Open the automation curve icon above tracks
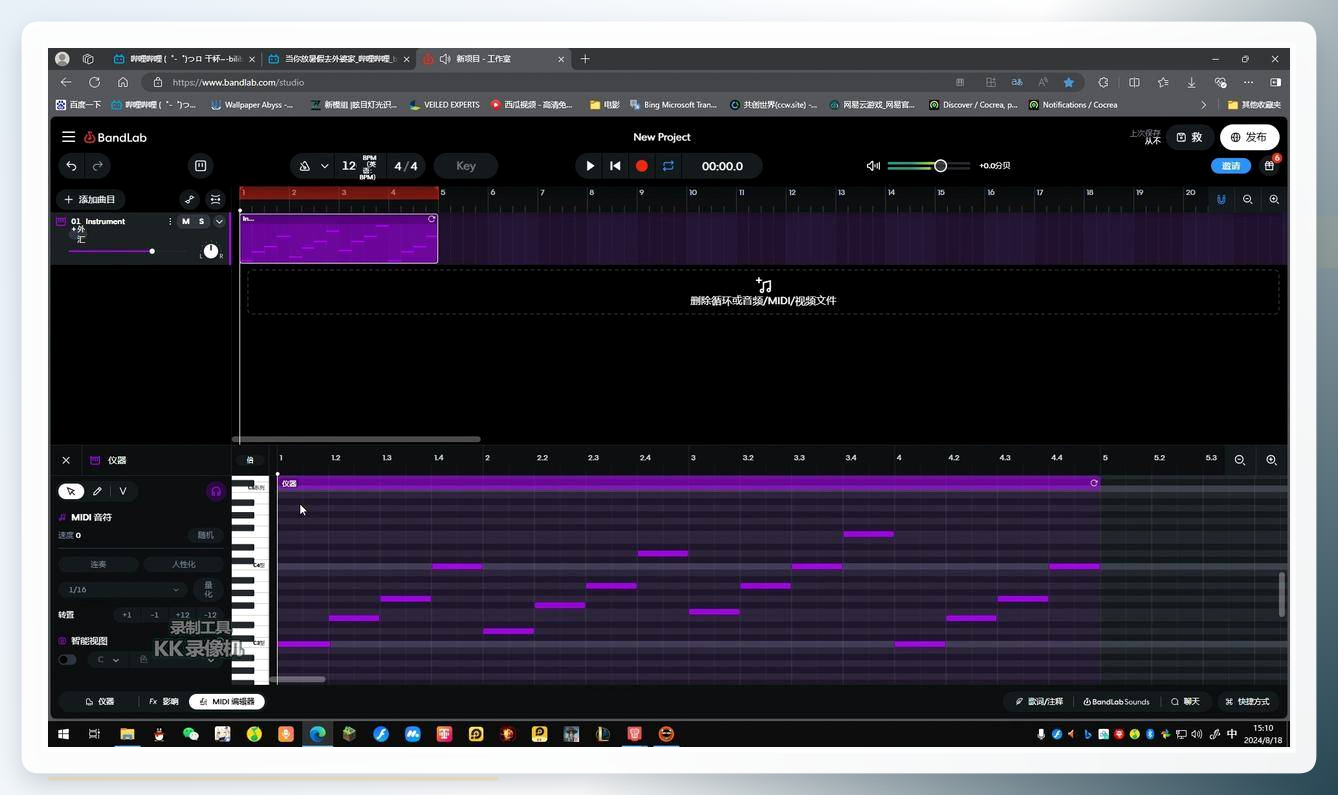Viewport: 1338px width, 795px height. (189, 199)
